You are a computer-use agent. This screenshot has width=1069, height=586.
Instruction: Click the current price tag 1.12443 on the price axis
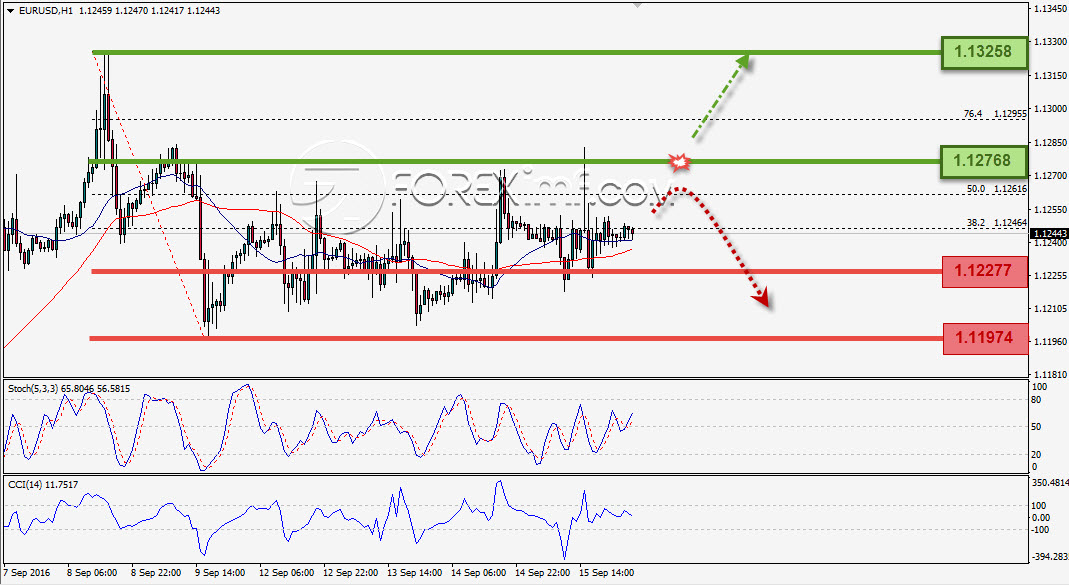pos(1050,234)
